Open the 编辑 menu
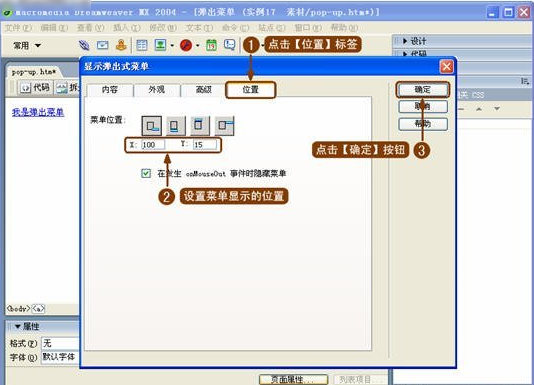This screenshot has height=385, width=534. [54, 28]
